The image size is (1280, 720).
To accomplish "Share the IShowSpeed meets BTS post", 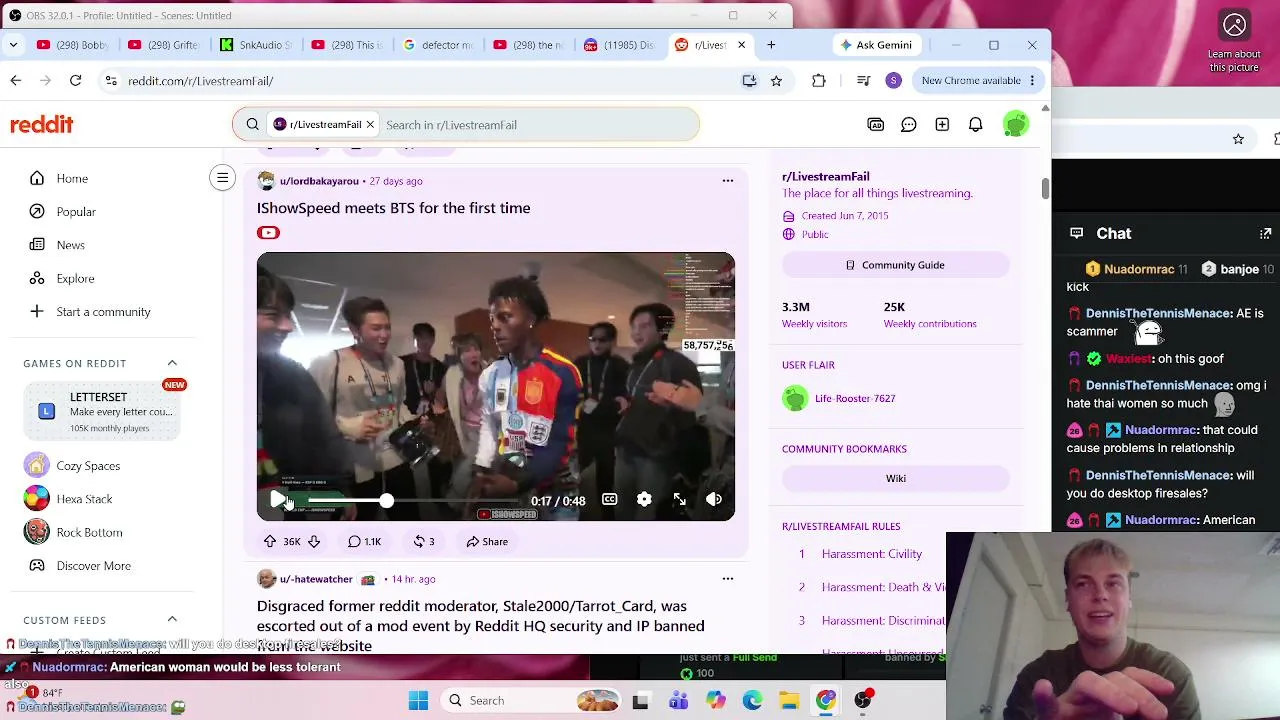I will pyautogui.click(x=487, y=541).
